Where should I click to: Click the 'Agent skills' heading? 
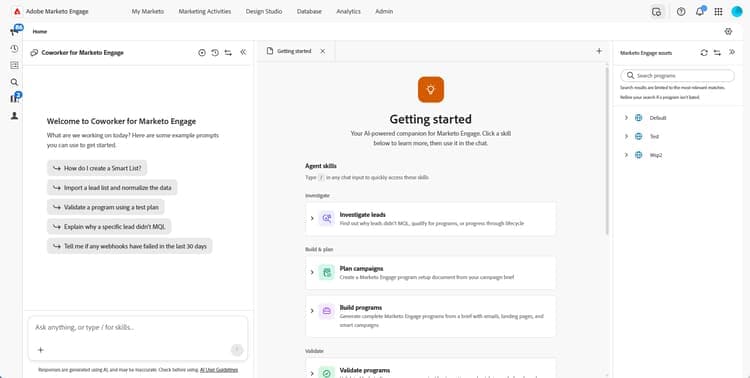[x=321, y=166]
